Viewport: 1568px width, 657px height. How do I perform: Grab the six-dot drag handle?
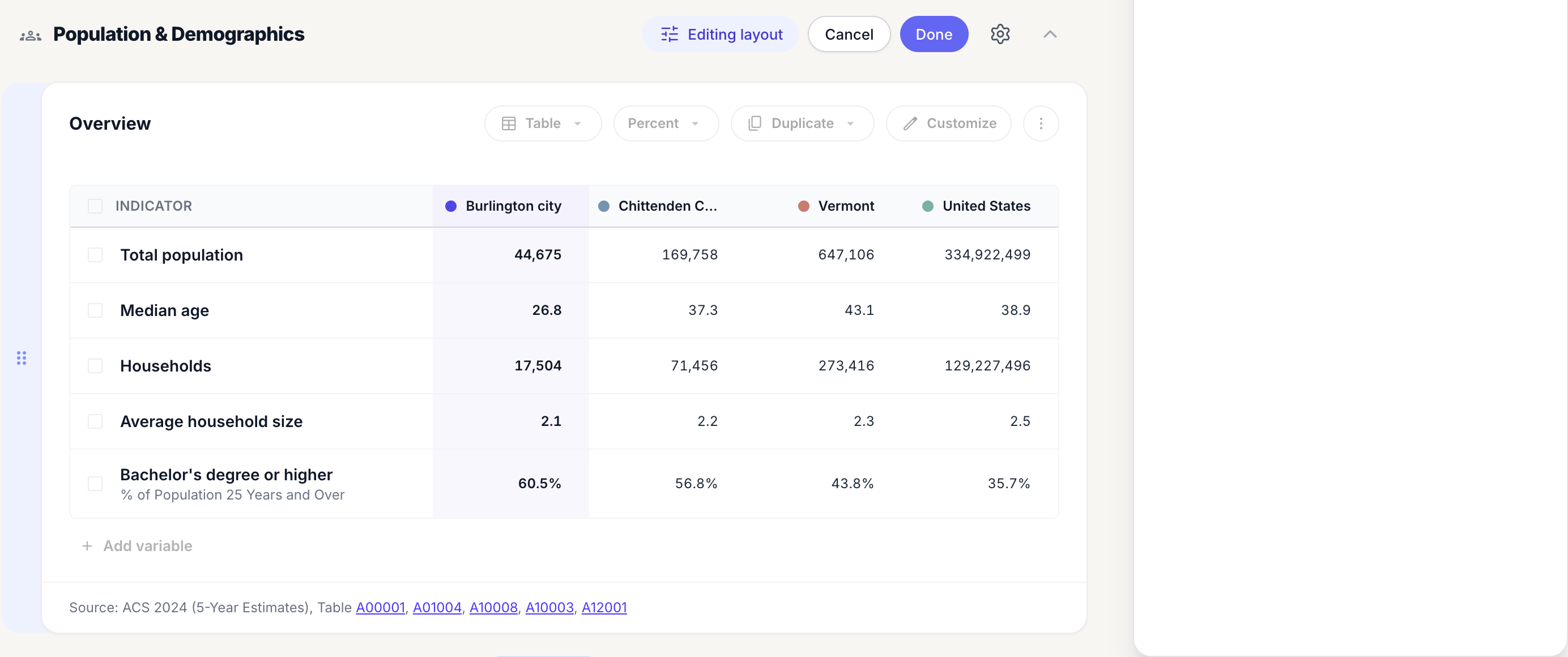[22, 358]
